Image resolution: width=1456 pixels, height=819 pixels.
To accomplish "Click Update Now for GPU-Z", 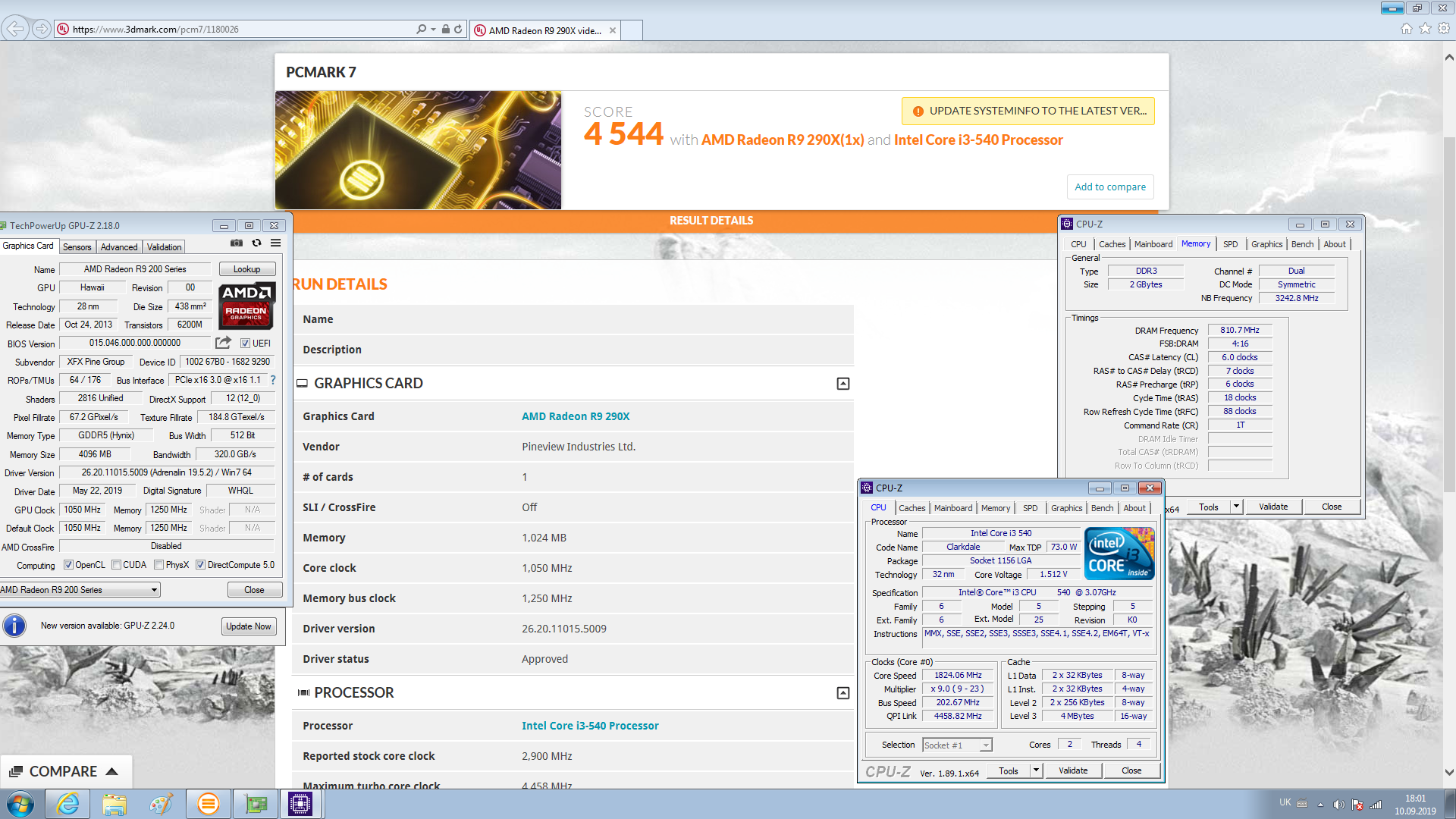I will click(x=249, y=626).
